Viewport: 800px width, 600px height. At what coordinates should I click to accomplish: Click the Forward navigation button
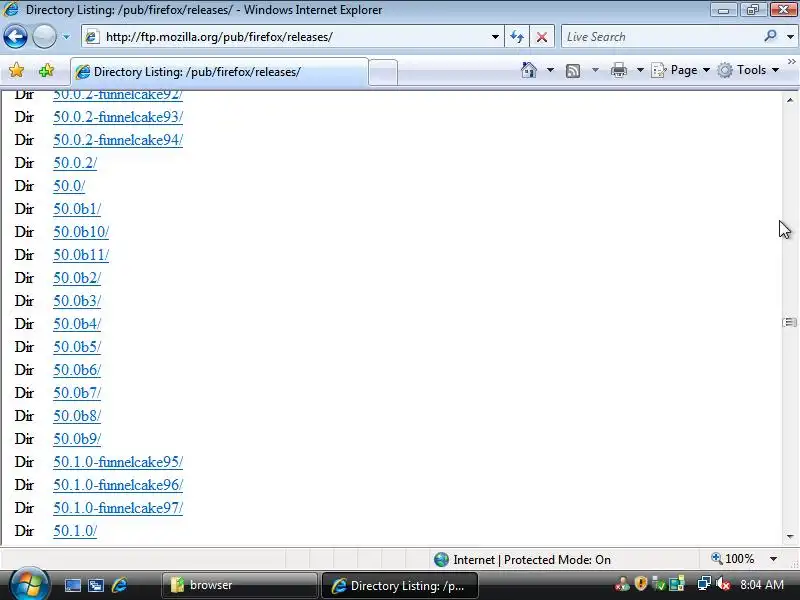click(44, 37)
